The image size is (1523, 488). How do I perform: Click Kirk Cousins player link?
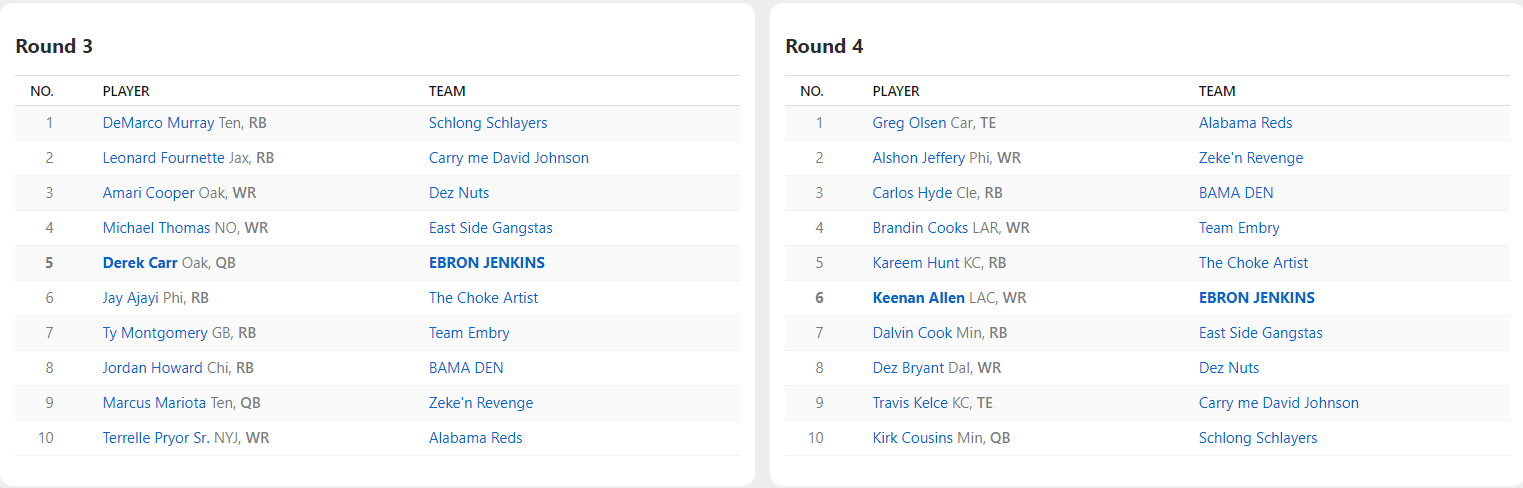point(912,438)
